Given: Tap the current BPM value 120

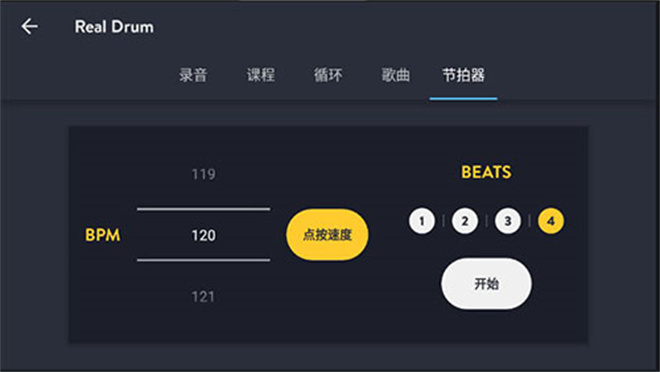Looking at the screenshot, I should tap(204, 235).
